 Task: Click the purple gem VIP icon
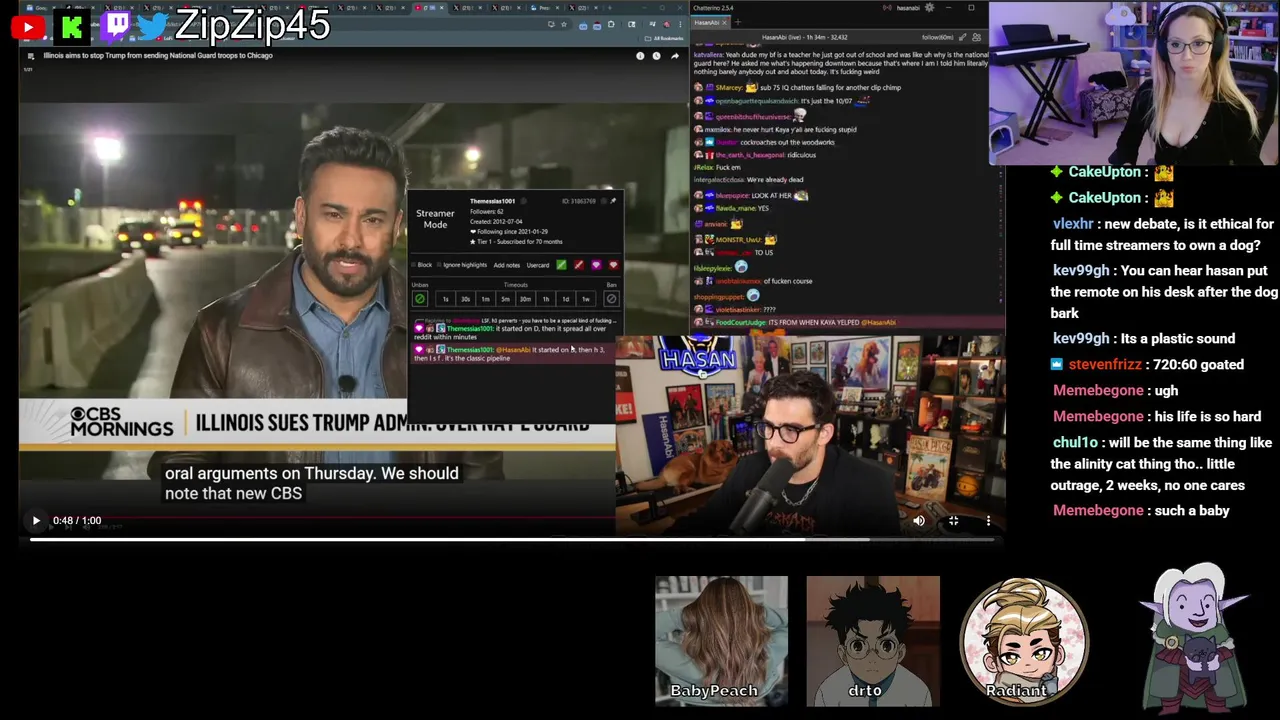[x=596, y=265]
